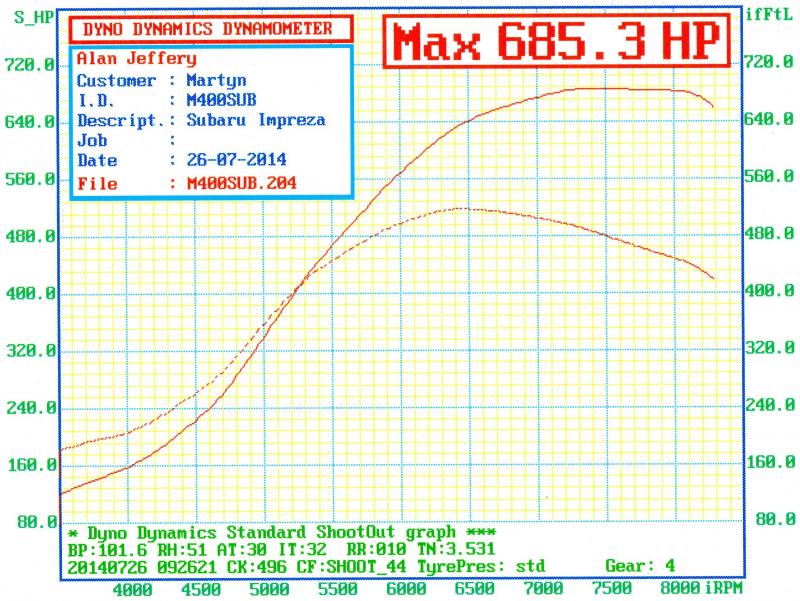
Task: Select the 8000 RPM axis tick label
Action: (680, 587)
